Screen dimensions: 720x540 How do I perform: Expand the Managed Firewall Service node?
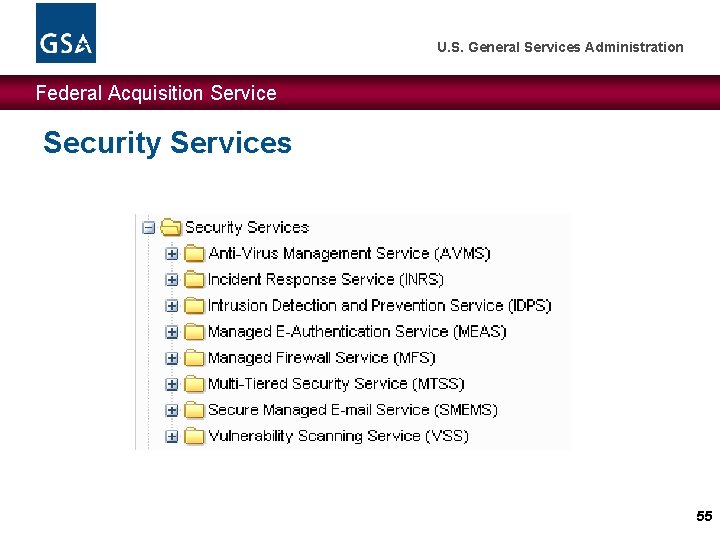click(172, 358)
